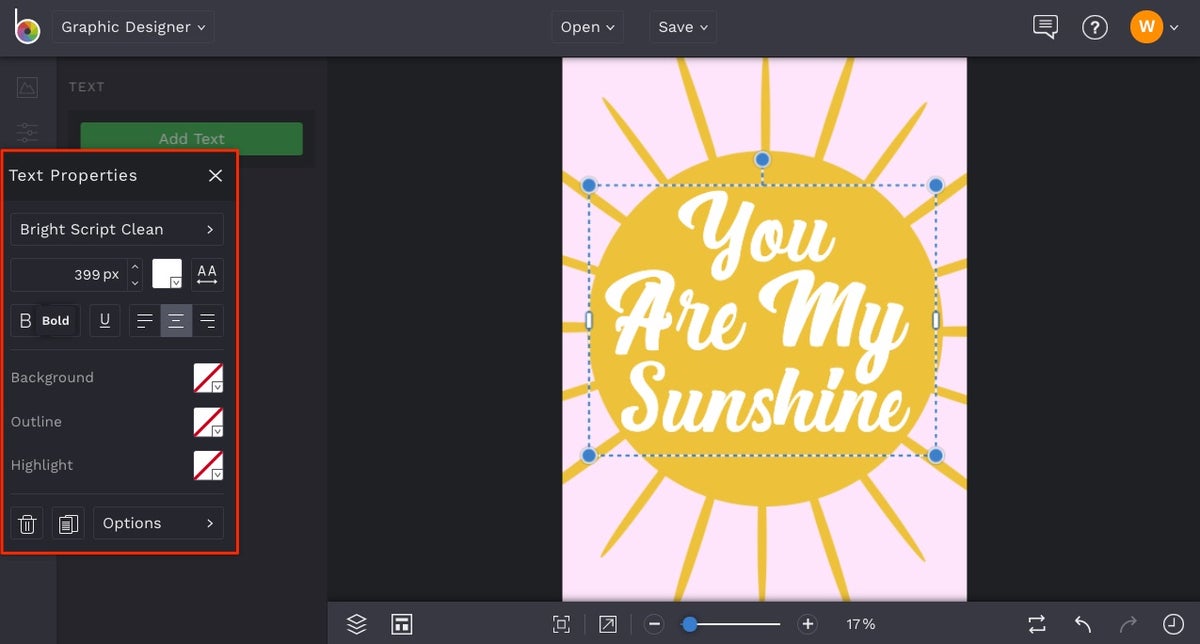This screenshot has height=644, width=1200.
Task: Click the delete text trash icon
Action: pyautogui.click(x=28, y=523)
